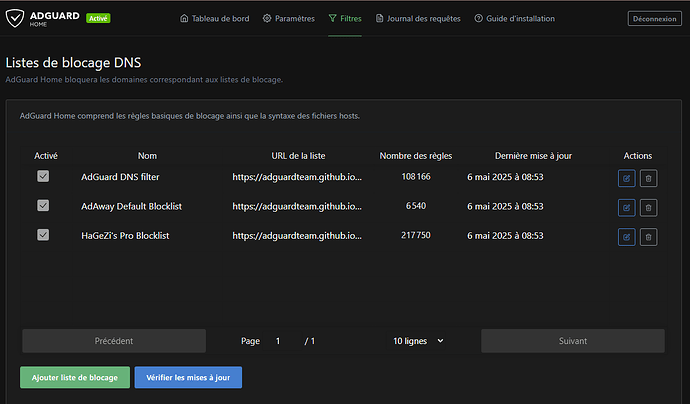The image size is (690, 404).
Task: Click Ajouter liste de blocage
Action: click(x=75, y=378)
